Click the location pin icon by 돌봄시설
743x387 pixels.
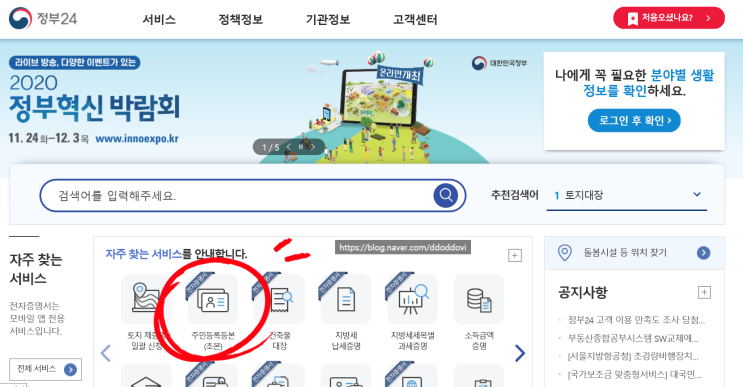[564, 252]
